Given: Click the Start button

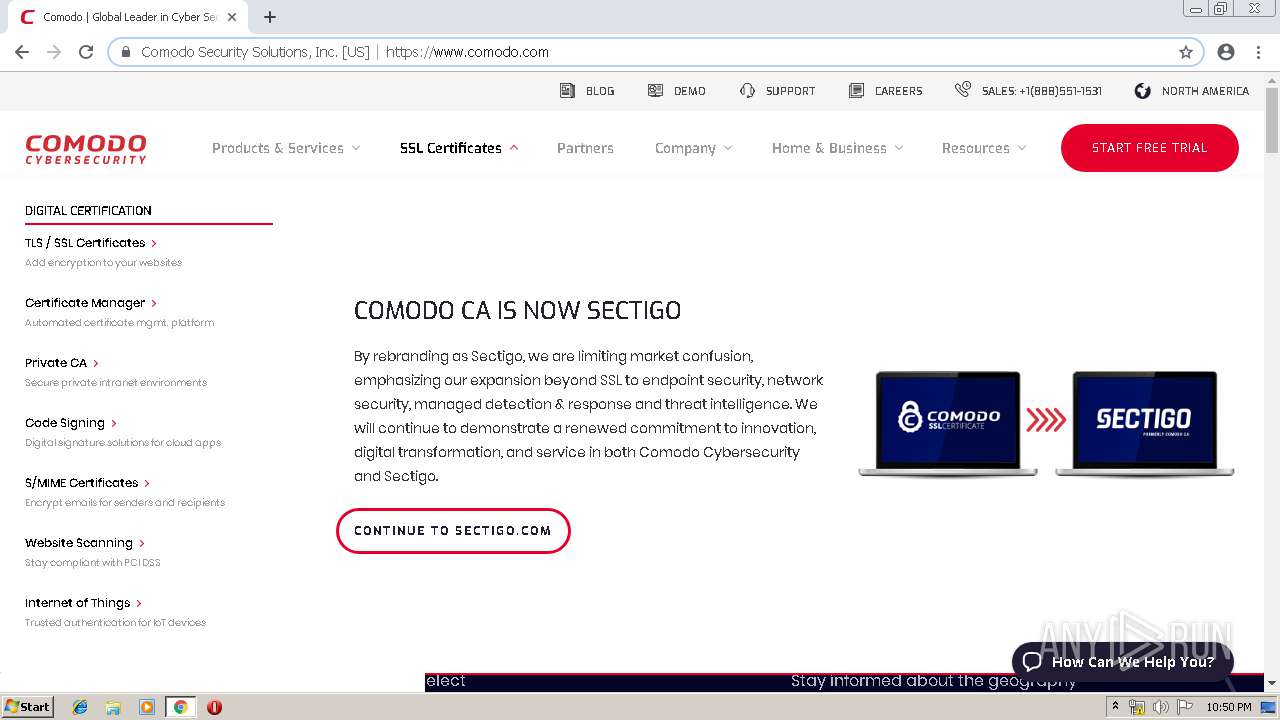Looking at the screenshot, I should (27, 707).
